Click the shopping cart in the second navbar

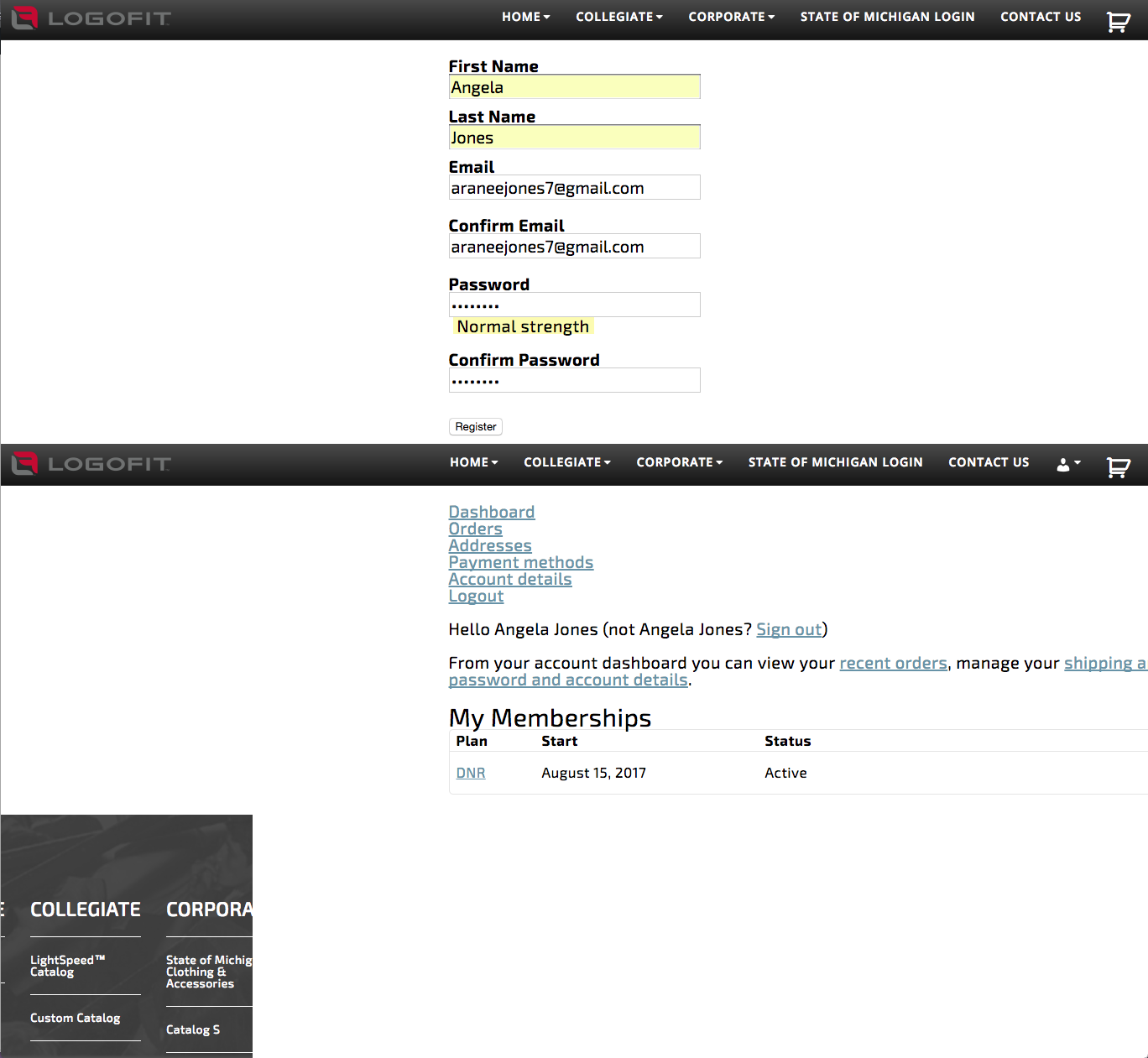tap(1118, 467)
